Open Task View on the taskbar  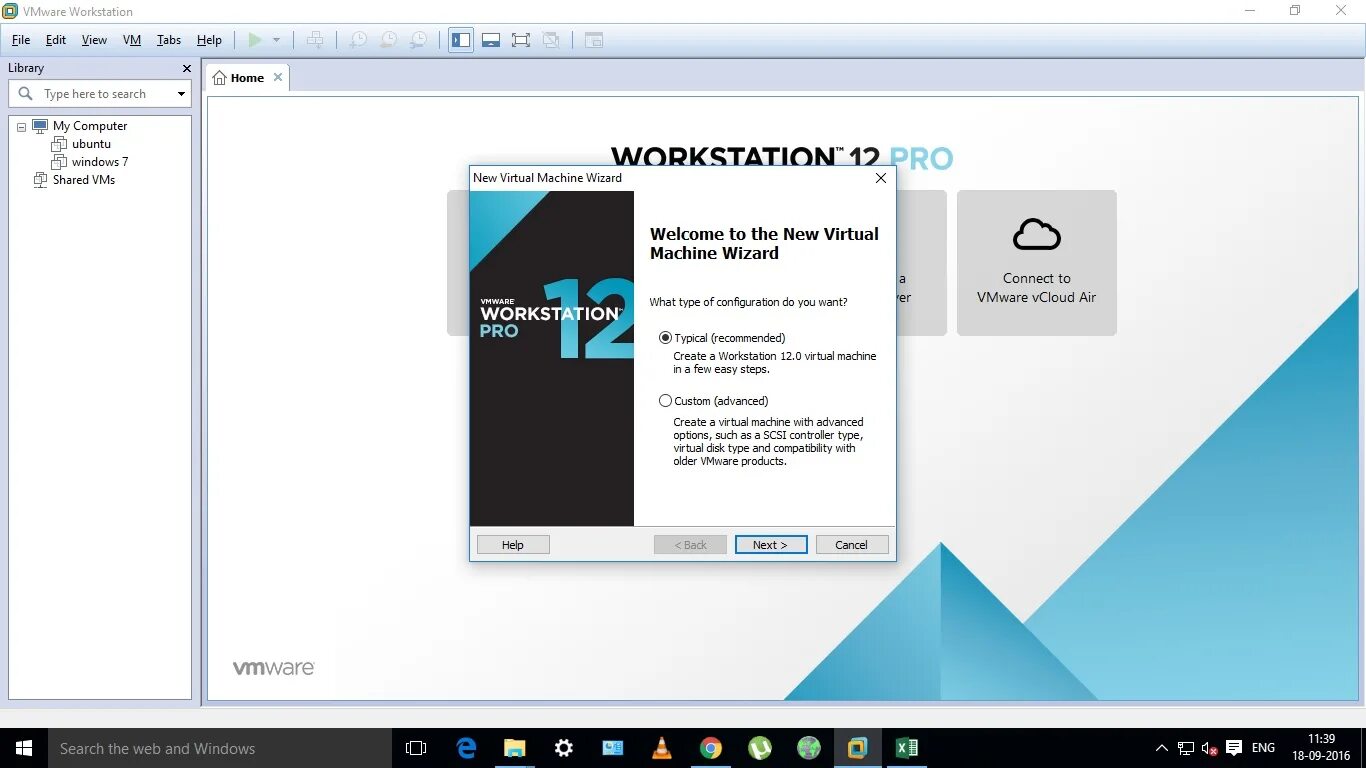pos(416,748)
